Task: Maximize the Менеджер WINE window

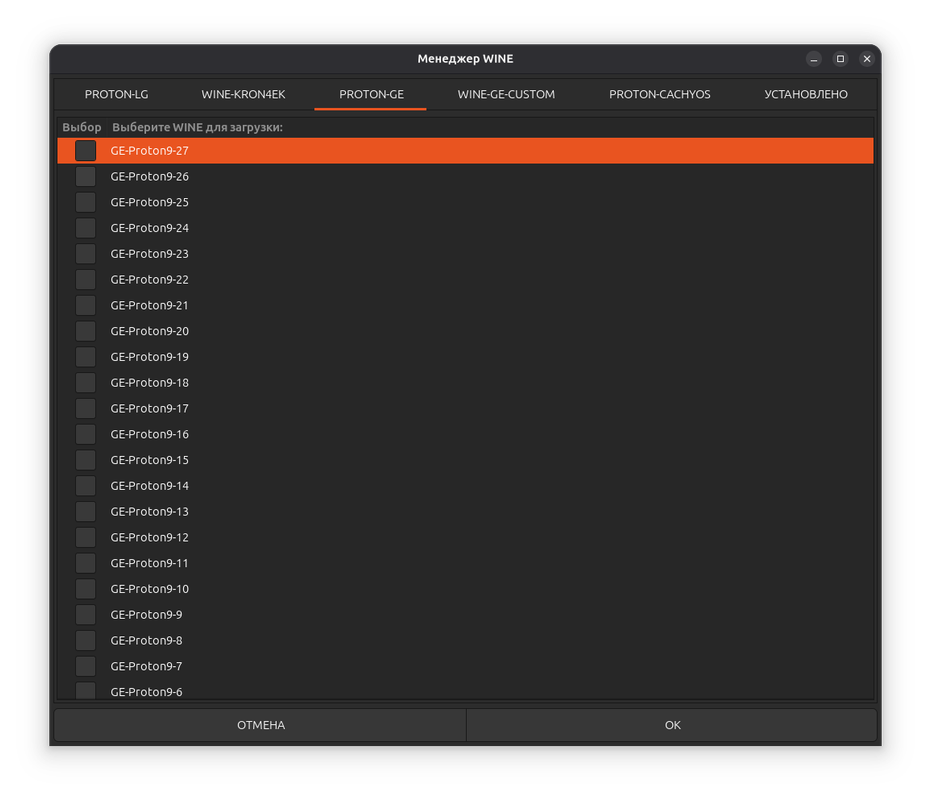Action: pyautogui.click(x=840, y=59)
